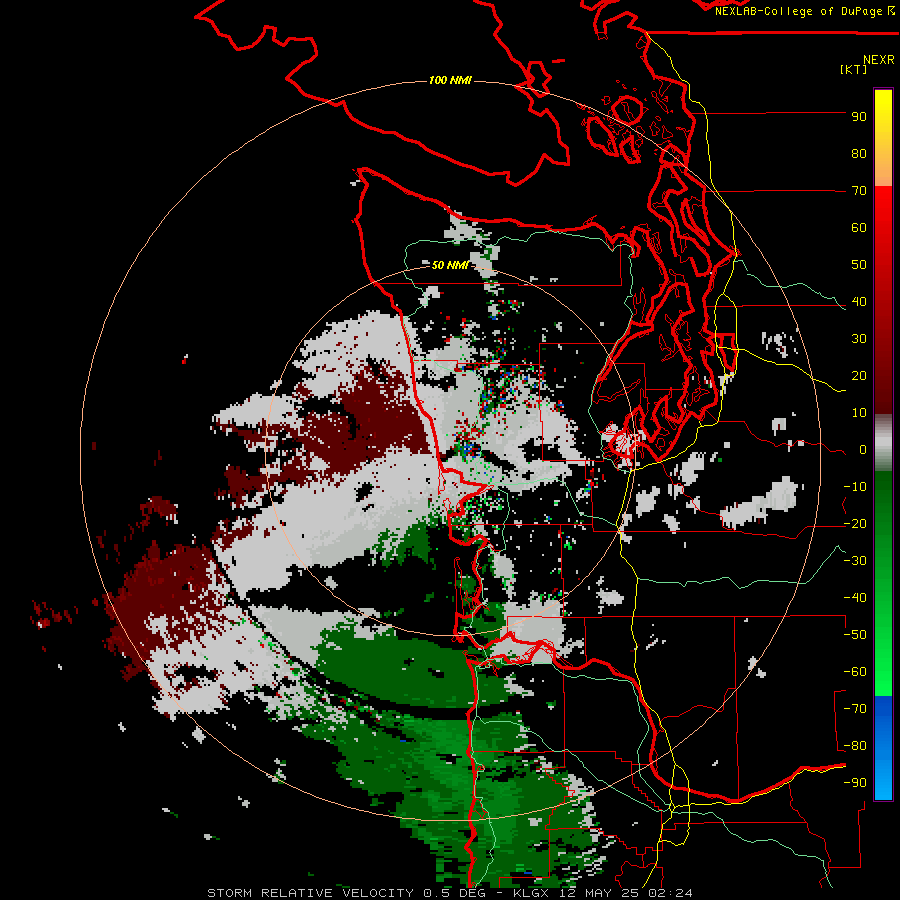The height and width of the screenshot is (900, 900).
Task: Select the 0 value on the velocity legend
Action: 863,449
